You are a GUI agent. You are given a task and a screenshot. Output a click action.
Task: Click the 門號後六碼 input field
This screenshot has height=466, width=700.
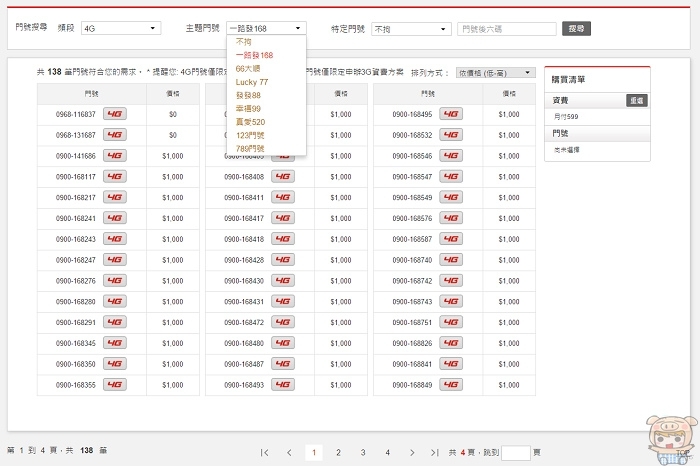click(506, 29)
